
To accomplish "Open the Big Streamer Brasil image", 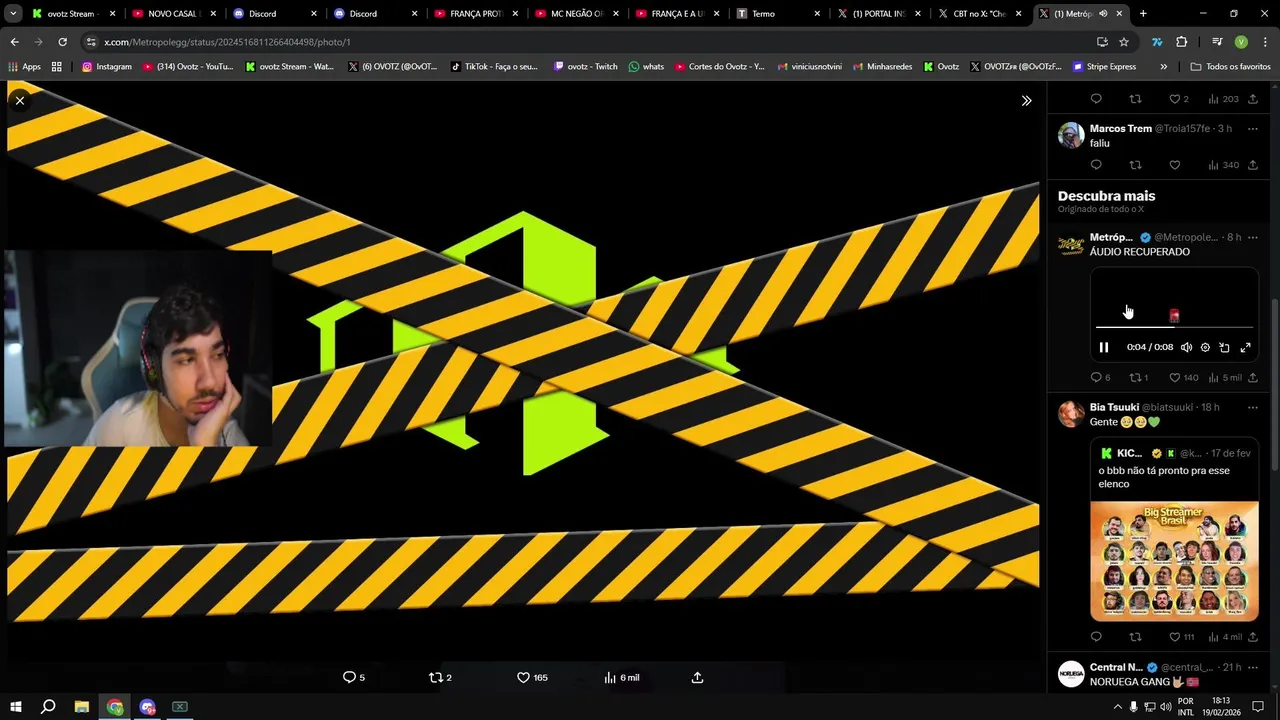I will 1174,561.
